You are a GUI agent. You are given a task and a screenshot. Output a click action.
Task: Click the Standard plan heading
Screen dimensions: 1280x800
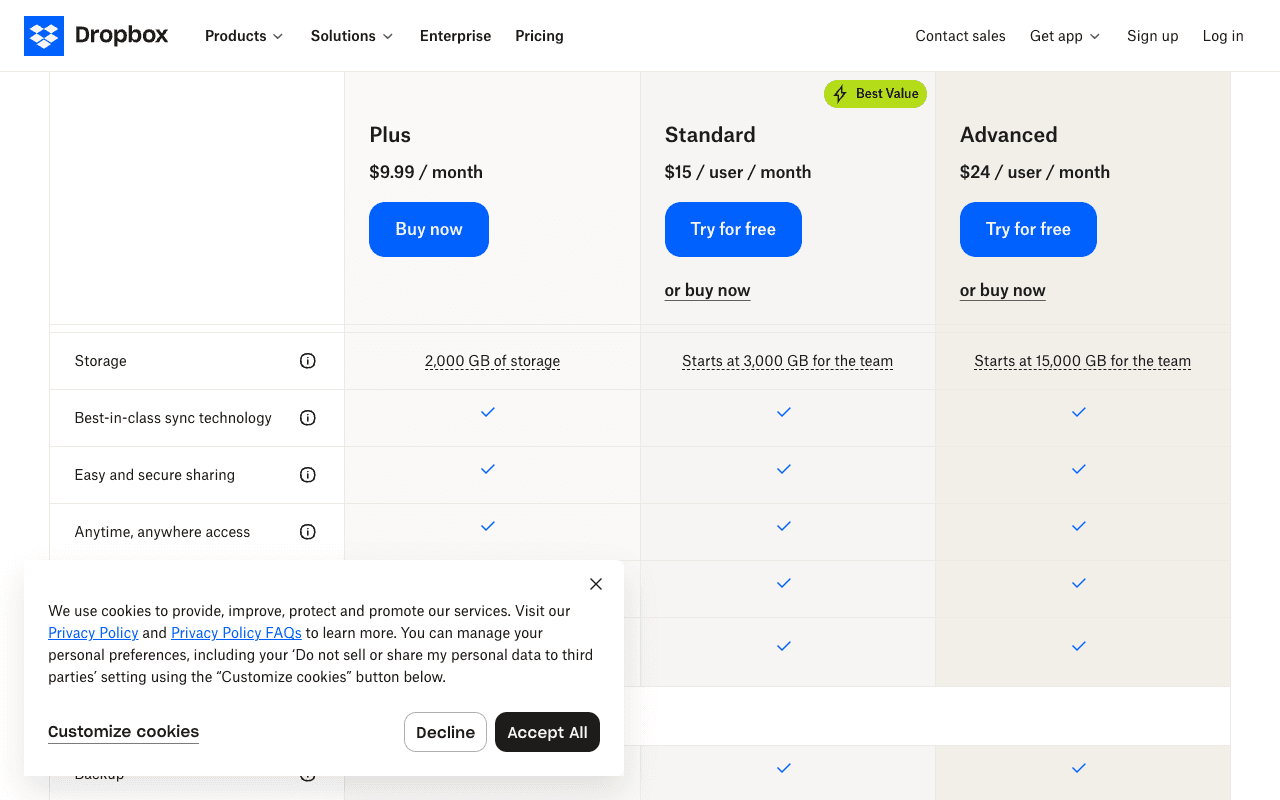(x=710, y=135)
